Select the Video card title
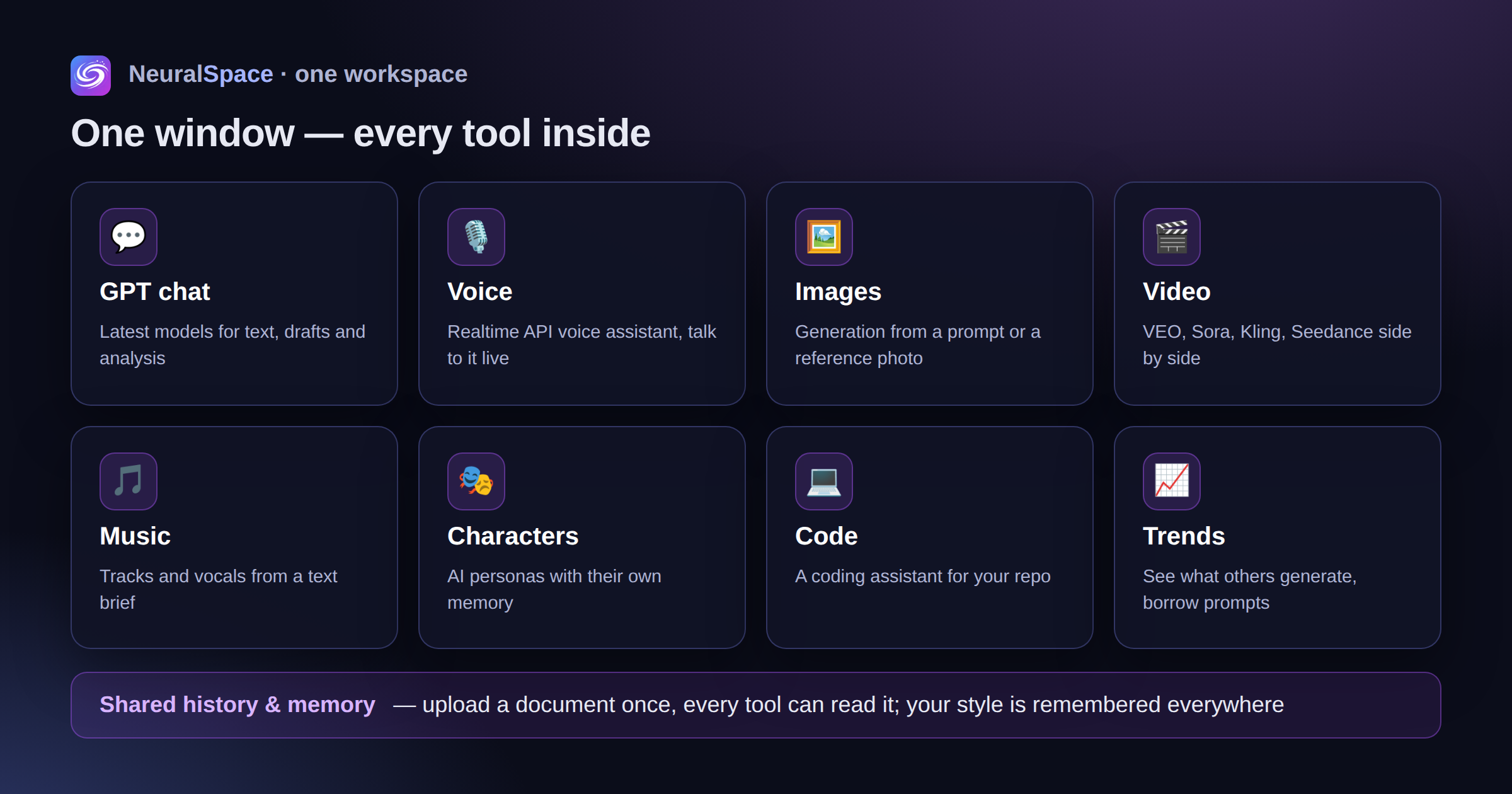Screen dimensions: 1512x794 click(x=1177, y=292)
